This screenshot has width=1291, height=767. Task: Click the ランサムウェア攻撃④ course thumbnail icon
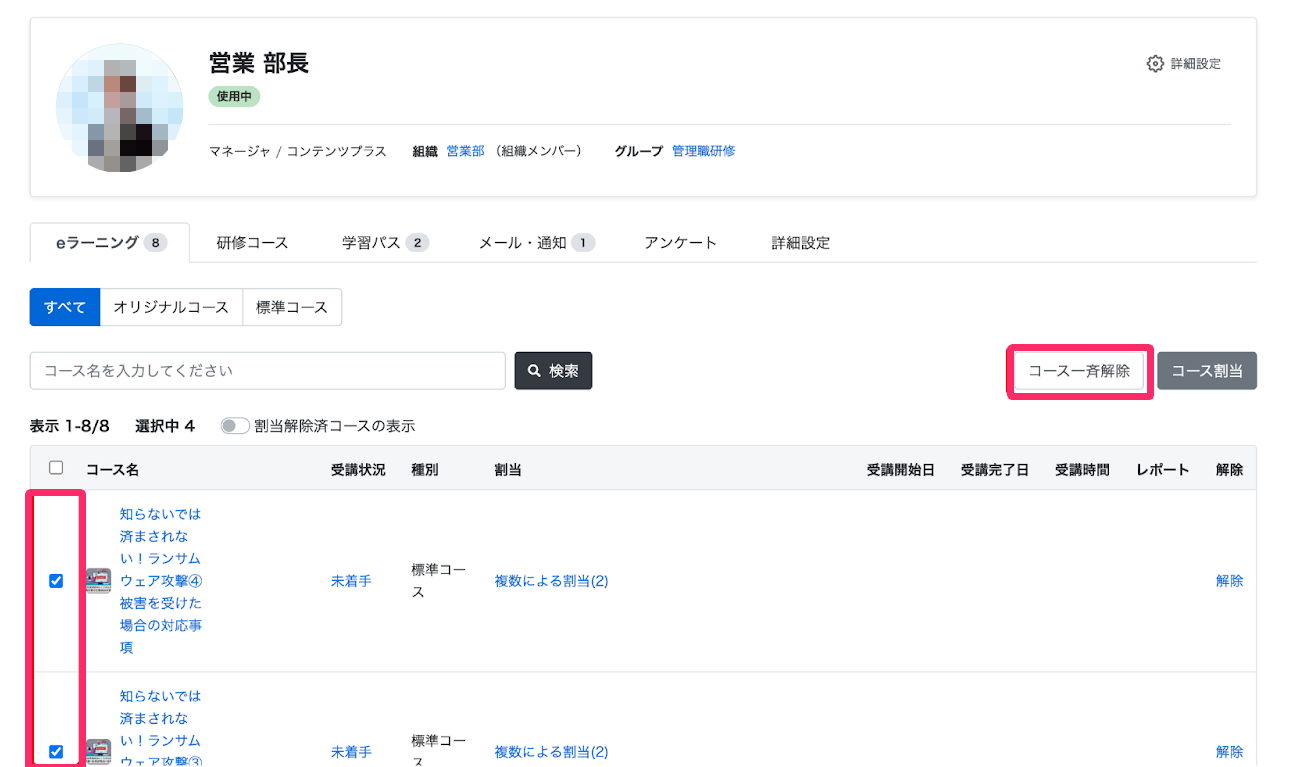click(98, 581)
